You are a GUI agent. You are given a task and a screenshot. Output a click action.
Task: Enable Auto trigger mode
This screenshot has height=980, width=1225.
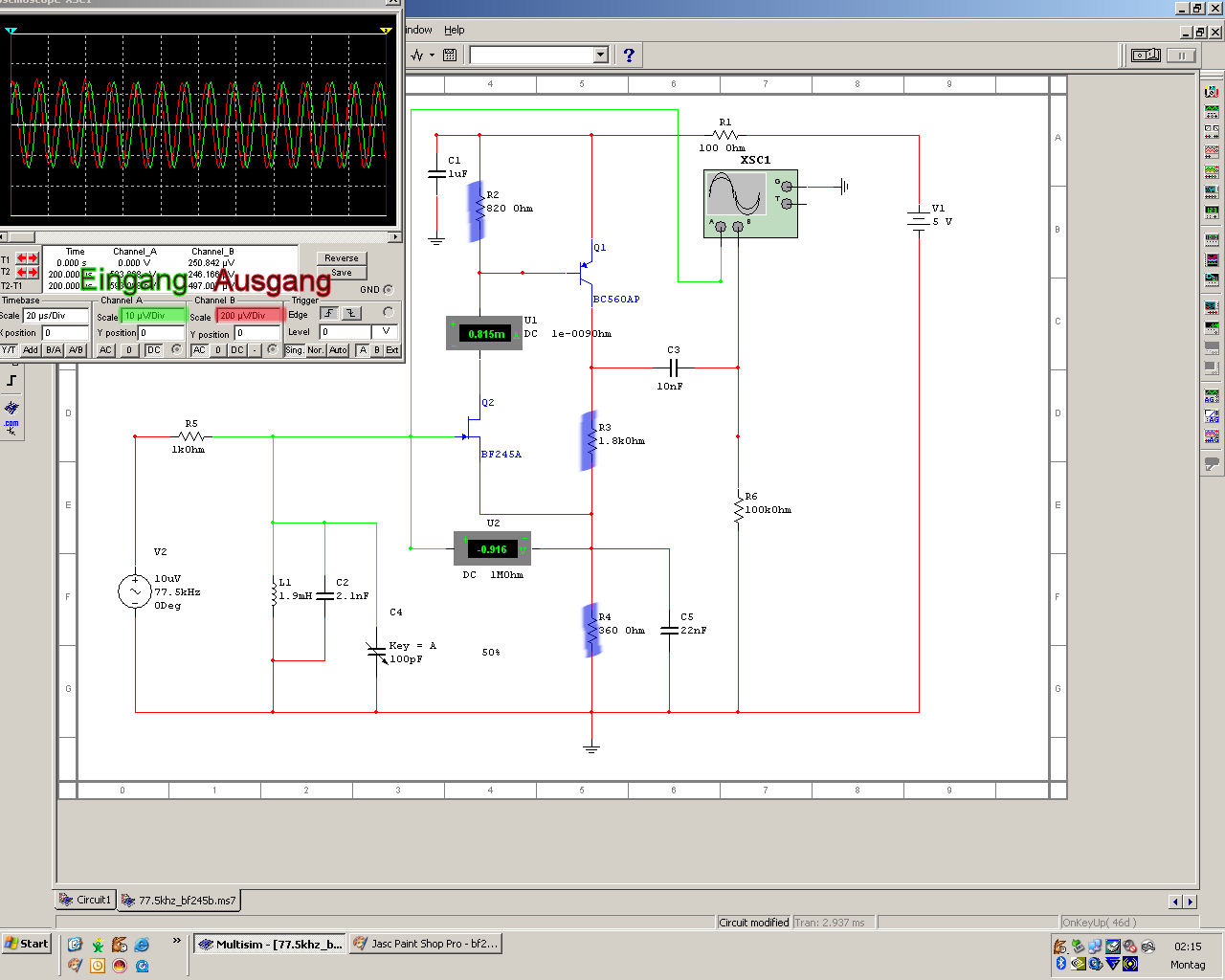click(x=338, y=350)
